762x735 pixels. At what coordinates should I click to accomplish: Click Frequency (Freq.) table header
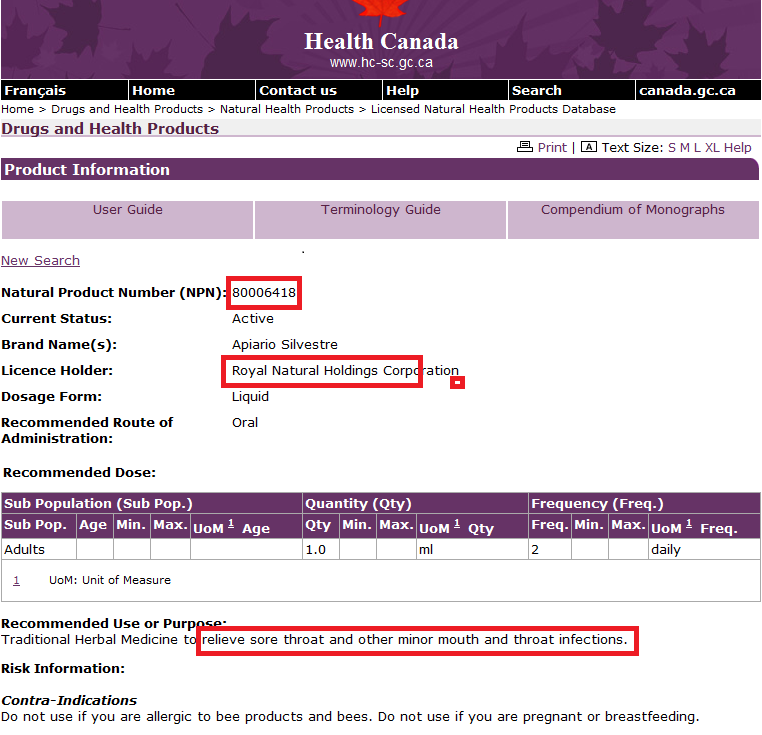point(644,503)
